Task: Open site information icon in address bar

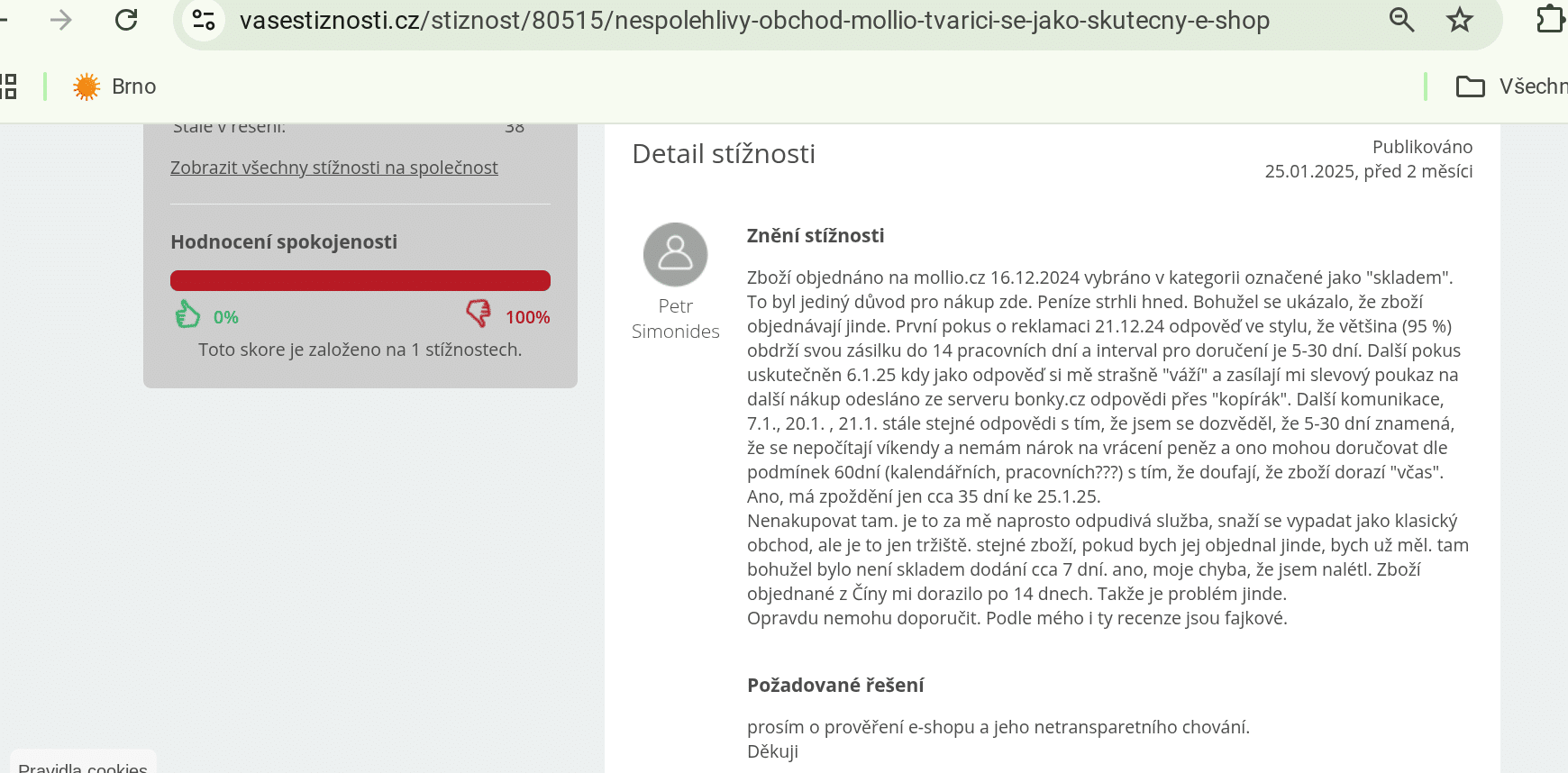Action: (x=204, y=20)
